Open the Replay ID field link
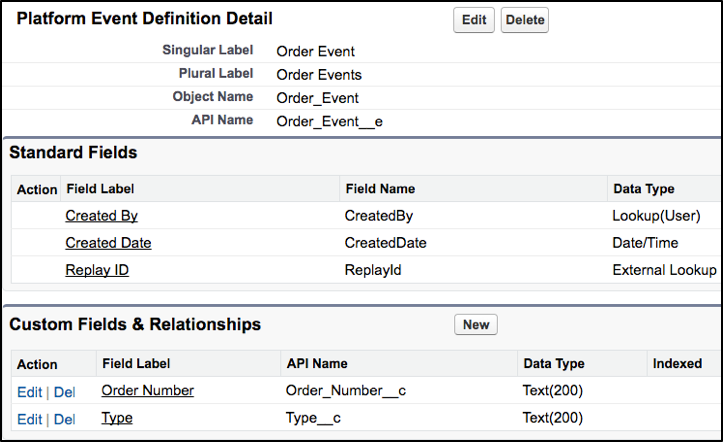 tap(97, 270)
